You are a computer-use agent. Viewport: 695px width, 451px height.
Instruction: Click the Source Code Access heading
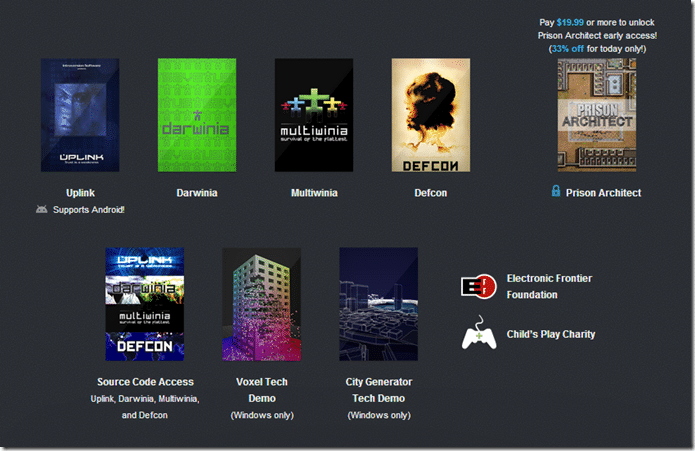145,382
